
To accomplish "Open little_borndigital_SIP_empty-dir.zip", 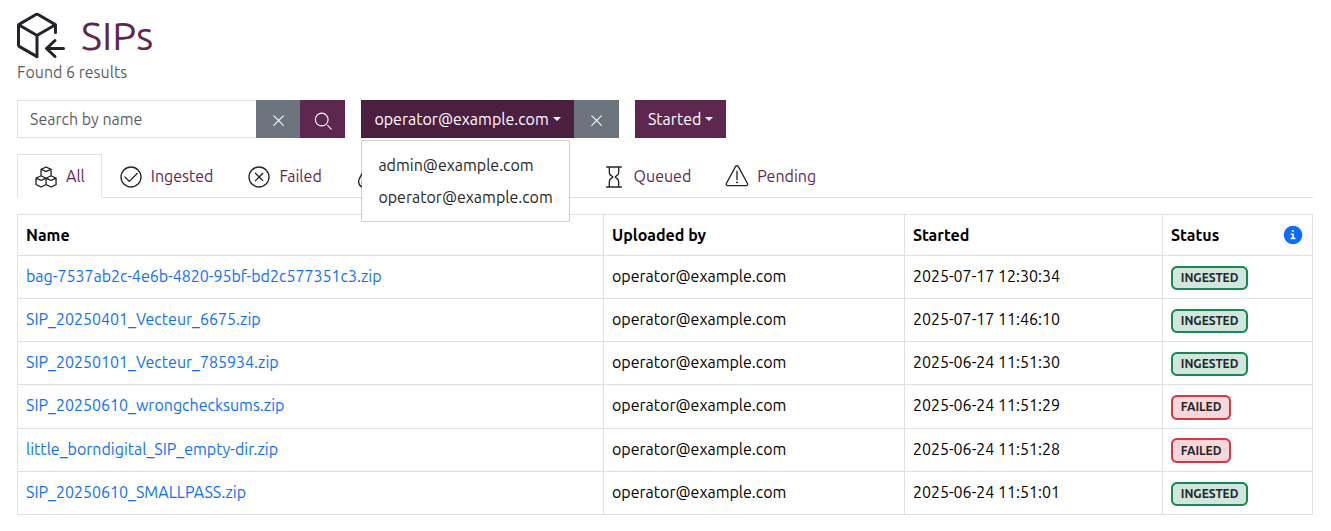I will [152, 450].
